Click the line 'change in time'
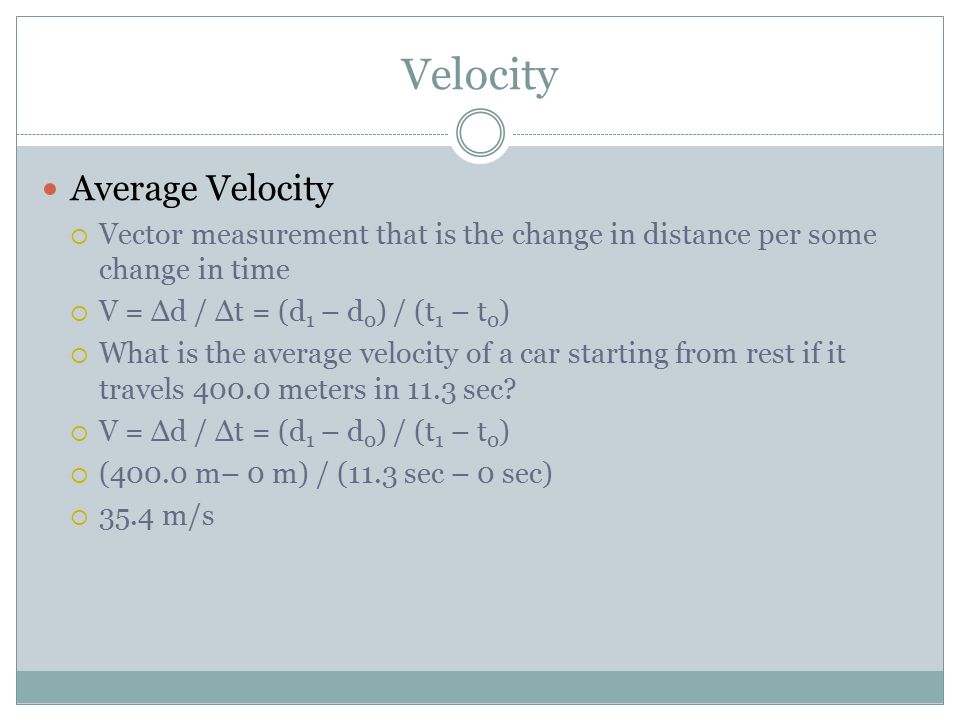Image resolution: width=960 pixels, height=720 pixels. [194, 270]
